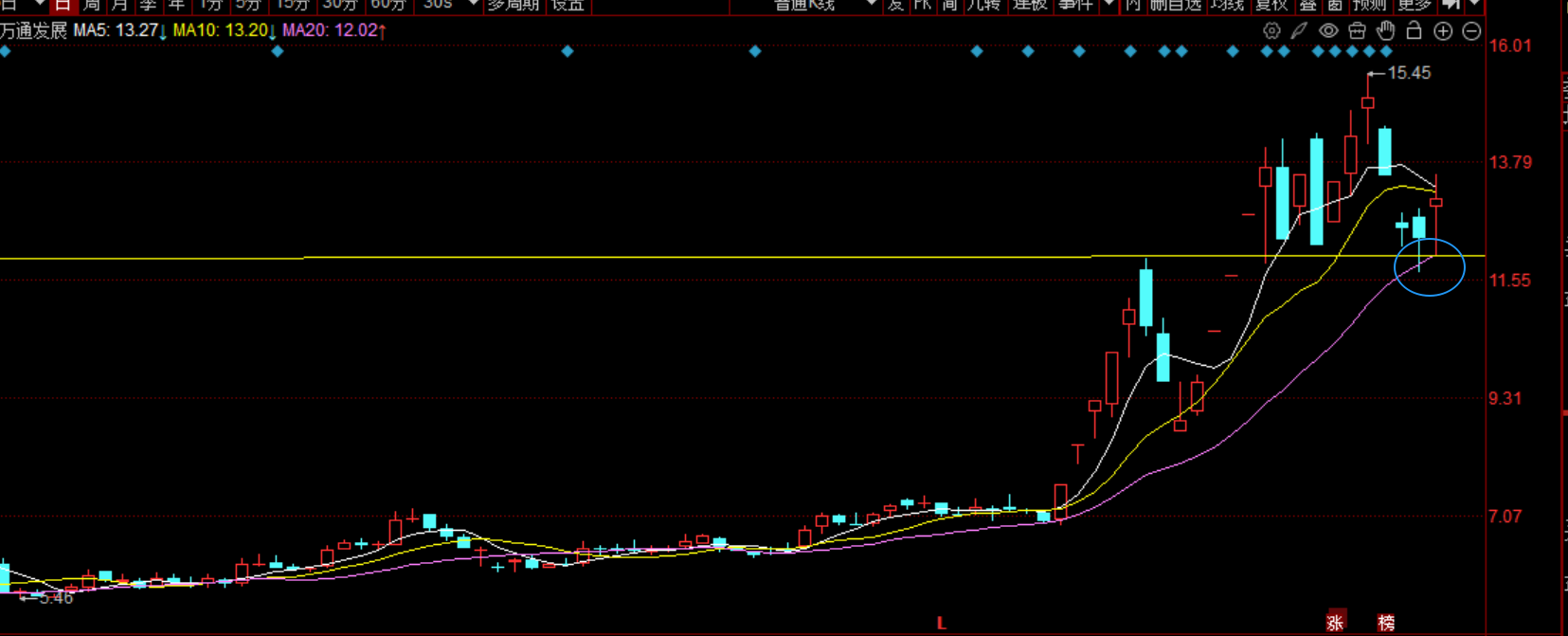
Task: Click the 13.79 price axis value
Action: point(1510,162)
